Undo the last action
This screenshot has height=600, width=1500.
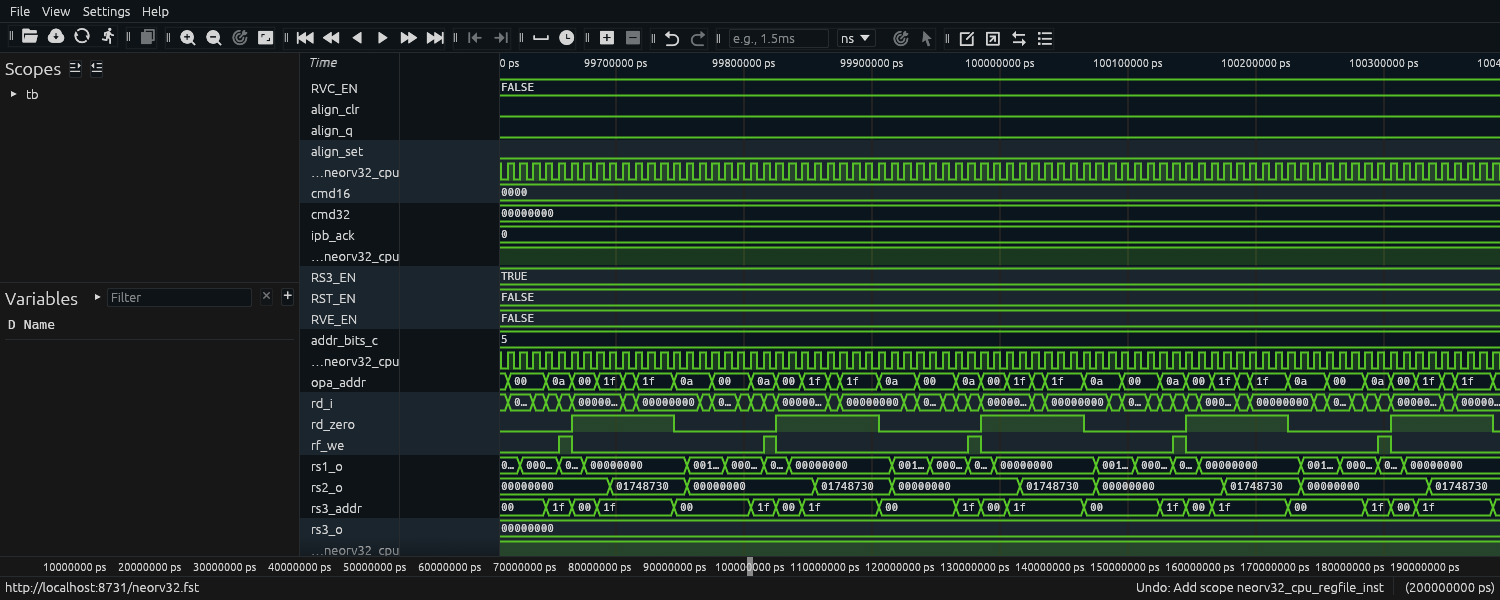pyautogui.click(x=672, y=38)
